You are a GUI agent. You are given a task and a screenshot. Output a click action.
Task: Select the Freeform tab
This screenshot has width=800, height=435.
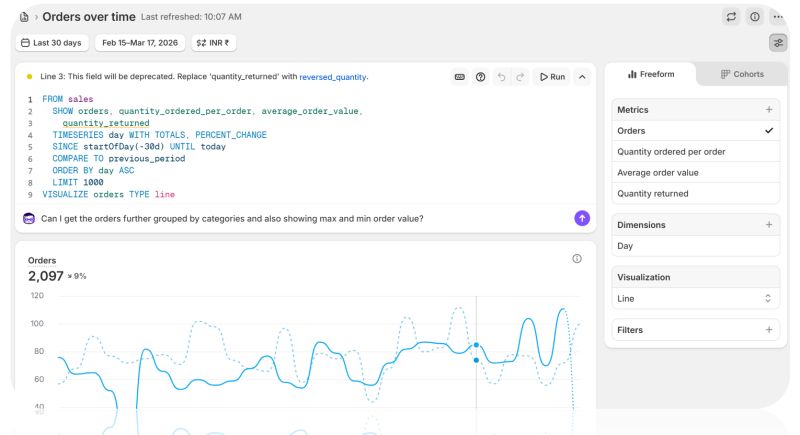pos(651,75)
